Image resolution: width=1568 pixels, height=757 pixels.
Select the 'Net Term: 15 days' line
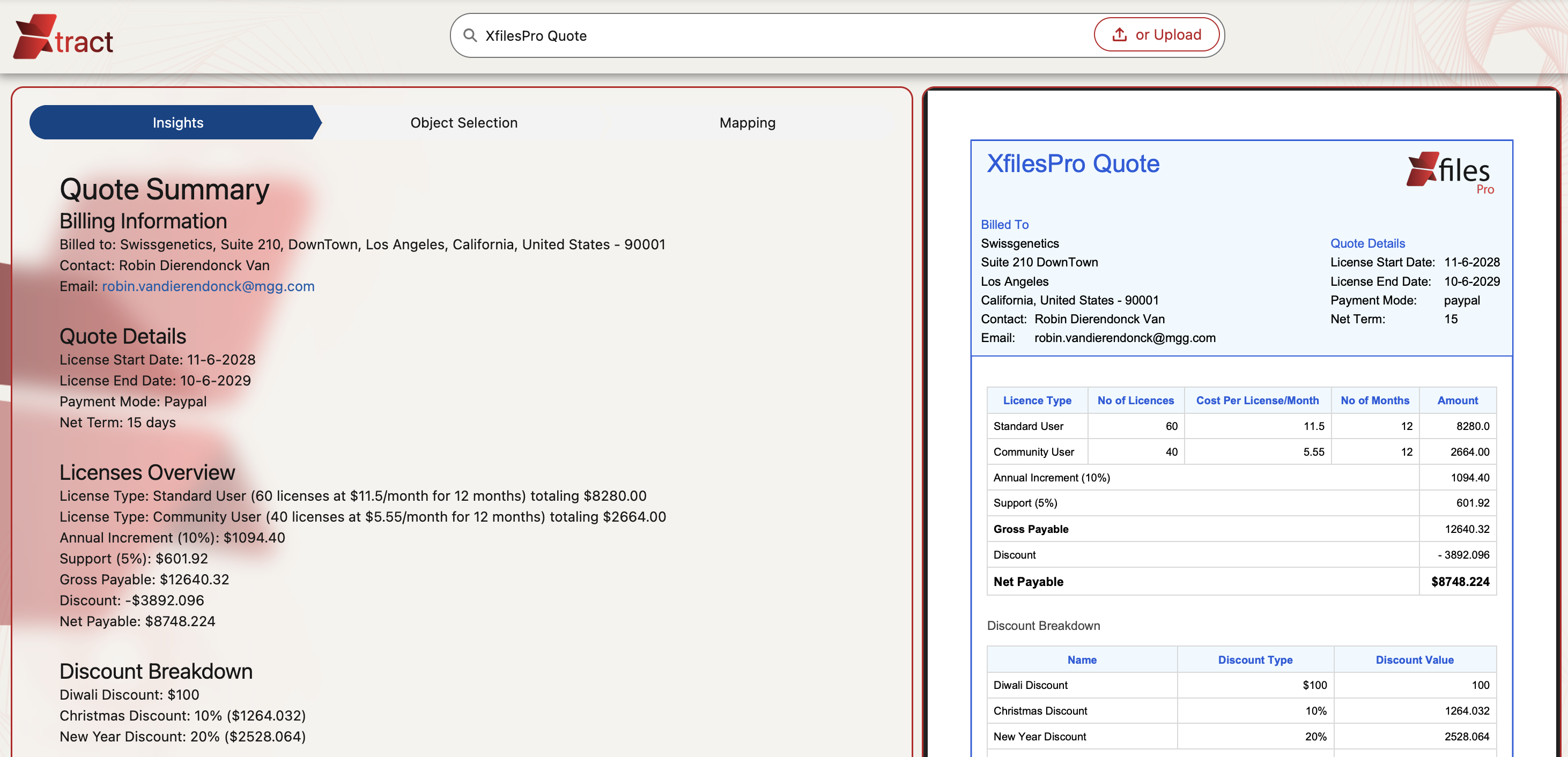(117, 422)
